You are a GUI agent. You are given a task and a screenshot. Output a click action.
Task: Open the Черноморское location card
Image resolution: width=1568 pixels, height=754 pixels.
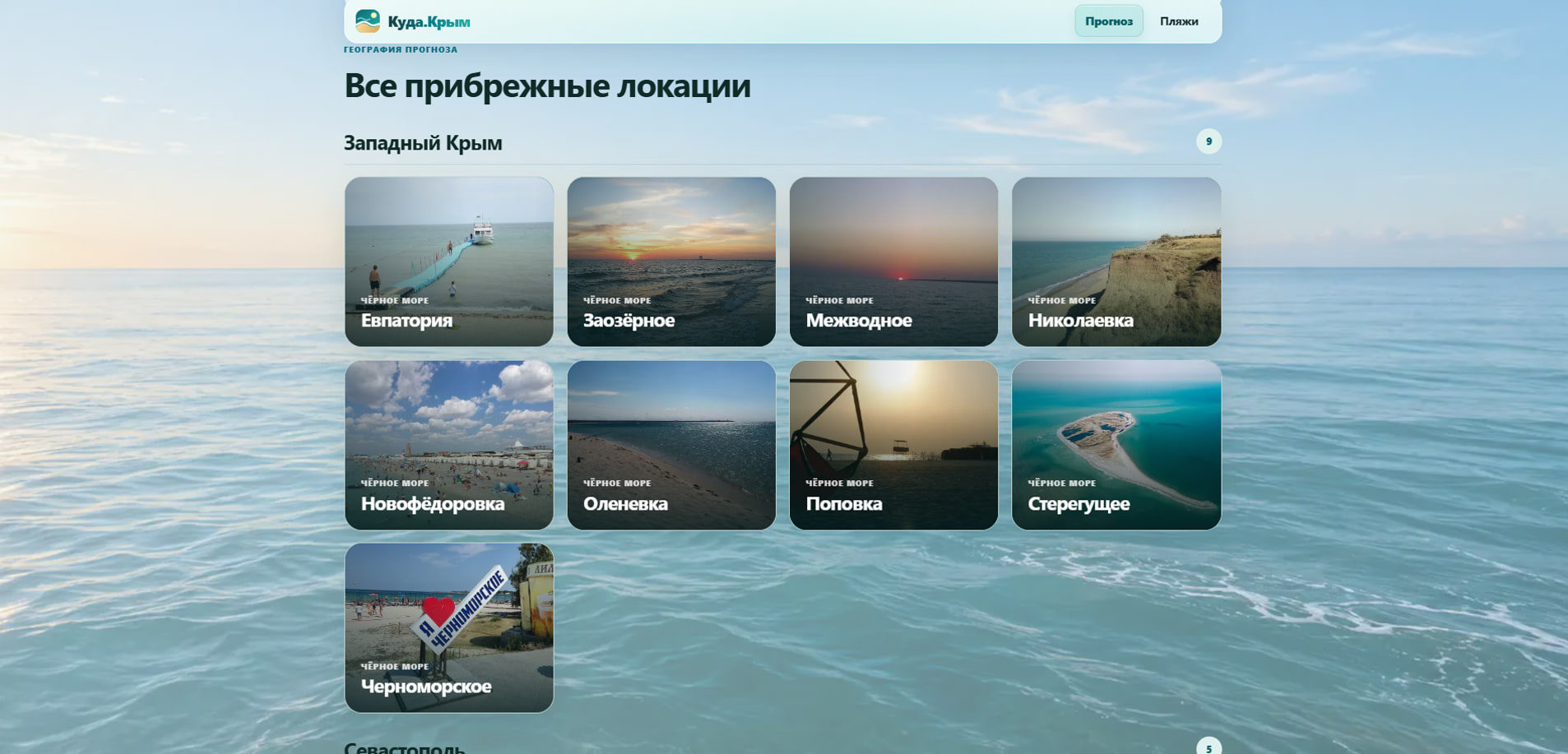[449, 628]
